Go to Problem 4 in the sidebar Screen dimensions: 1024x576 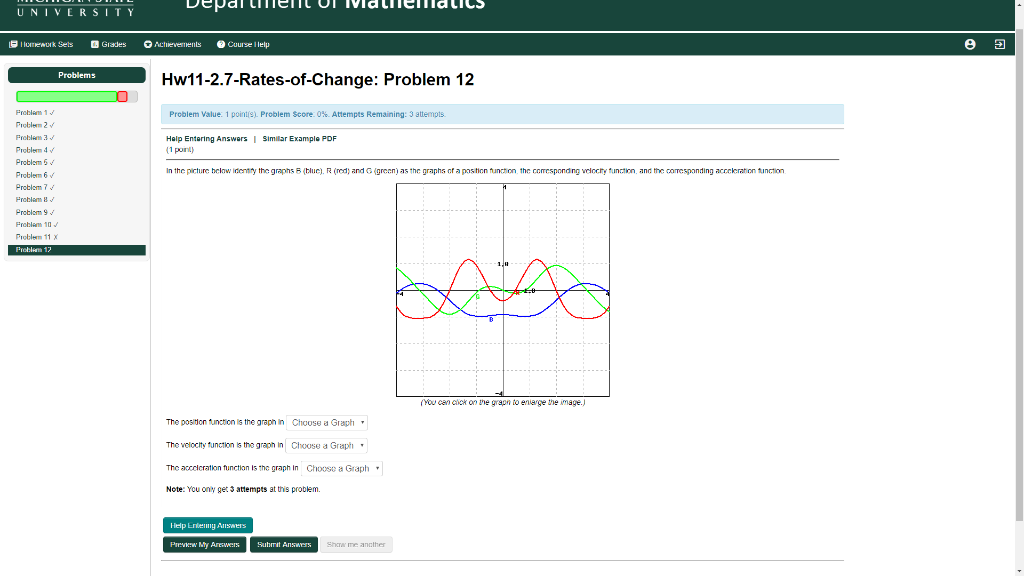(x=35, y=150)
